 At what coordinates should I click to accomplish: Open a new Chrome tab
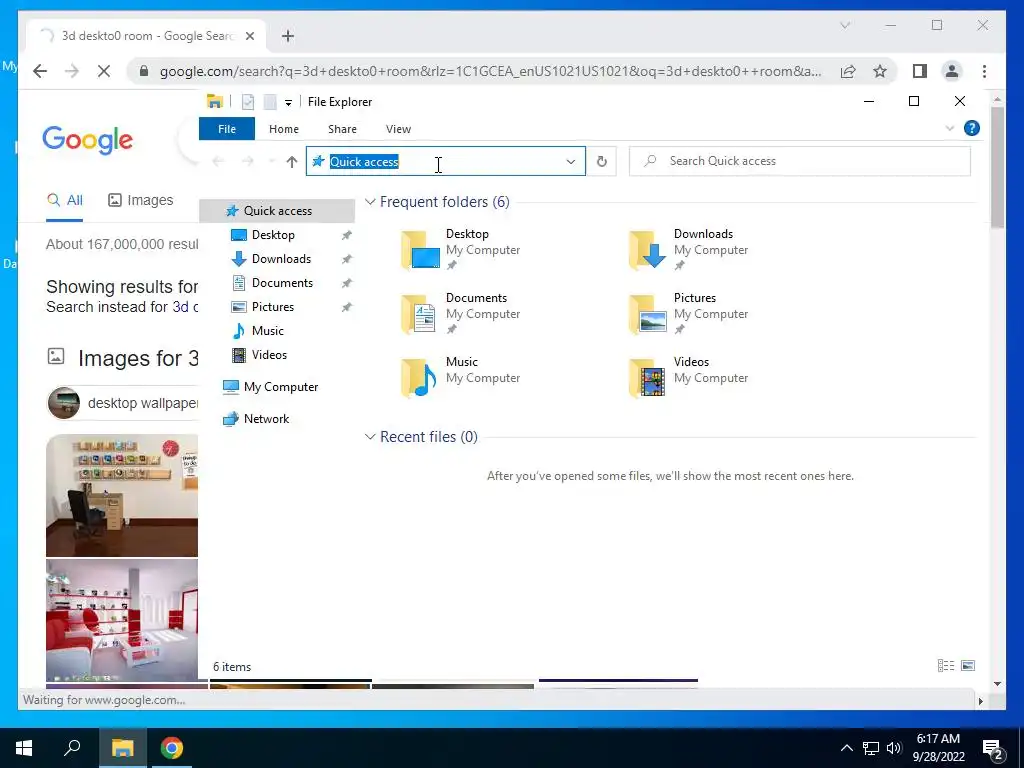click(x=287, y=36)
